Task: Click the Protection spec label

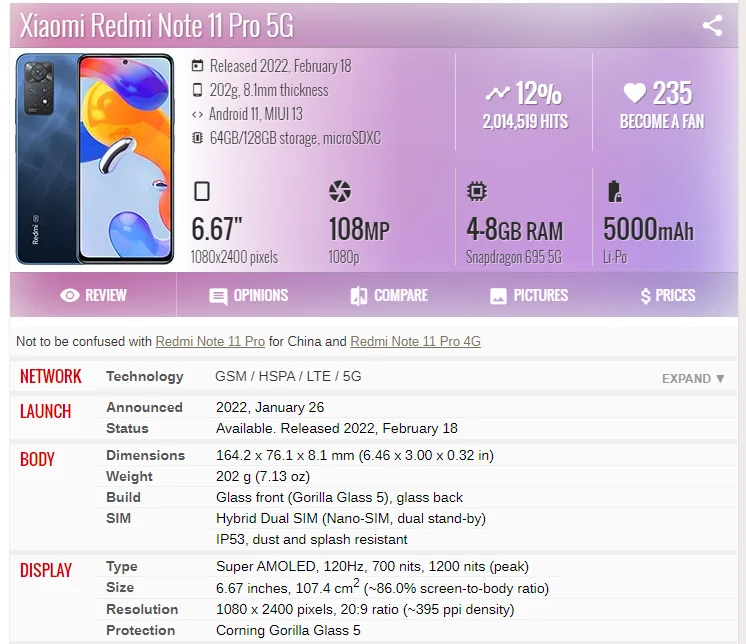Action: click(140, 630)
